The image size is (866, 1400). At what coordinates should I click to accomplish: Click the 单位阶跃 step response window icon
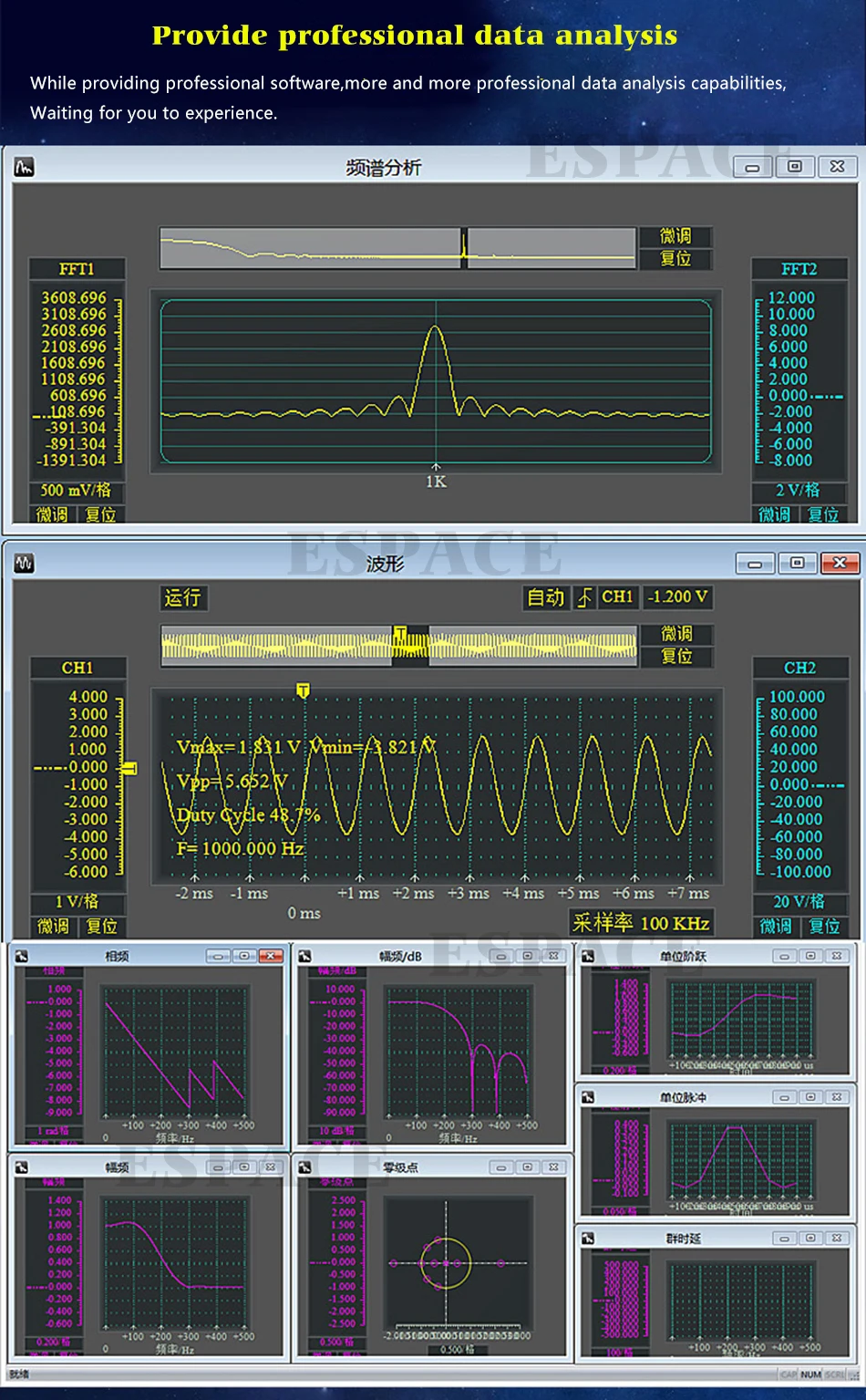(x=588, y=956)
